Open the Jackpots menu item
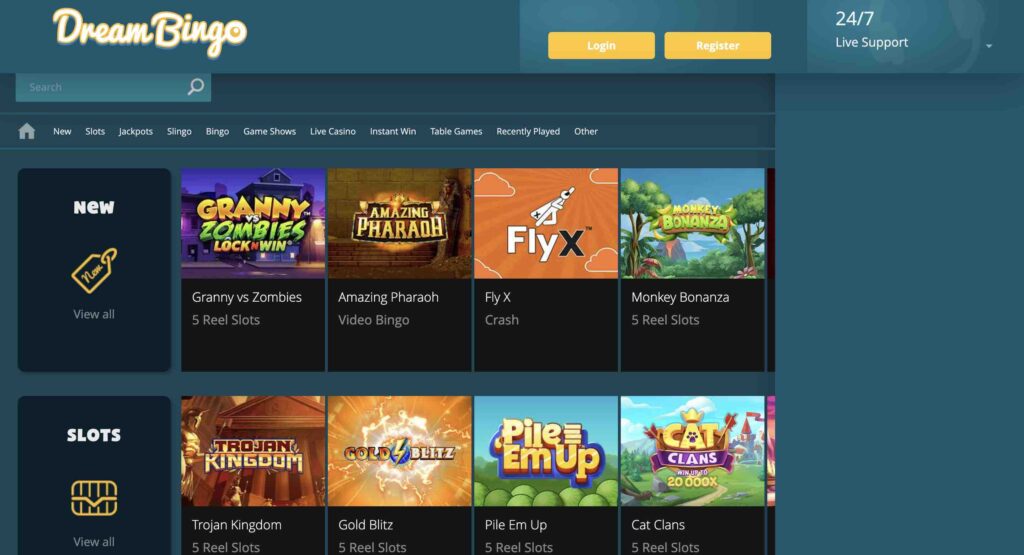The width and height of the screenshot is (1024, 555). [136, 131]
